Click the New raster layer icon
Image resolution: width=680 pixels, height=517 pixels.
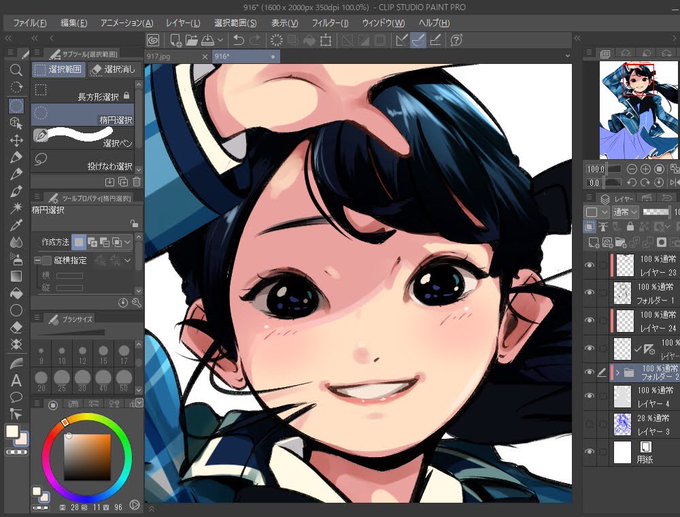pyautogui.click(x=593, y=242)
